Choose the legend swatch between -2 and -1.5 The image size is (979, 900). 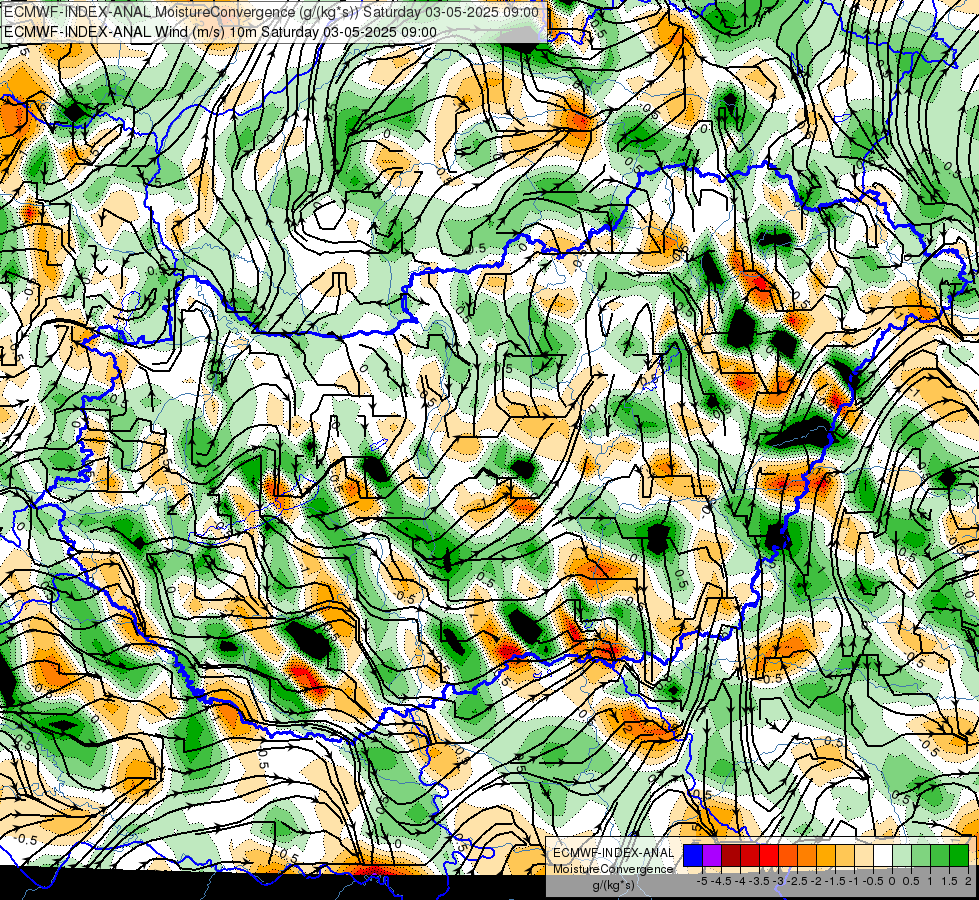[826, 856]
